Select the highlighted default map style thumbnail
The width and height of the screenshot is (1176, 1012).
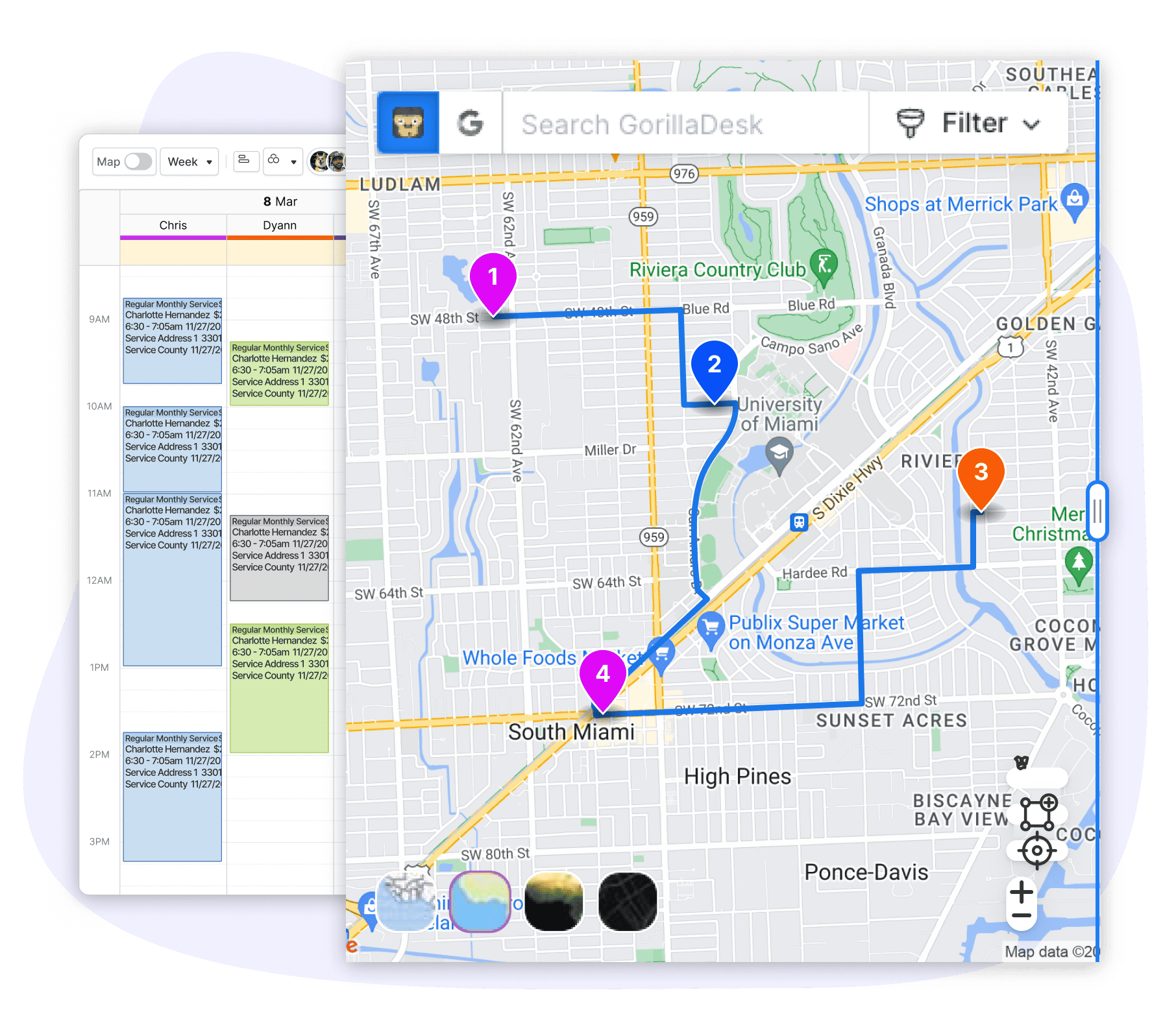tap(480, 902)
